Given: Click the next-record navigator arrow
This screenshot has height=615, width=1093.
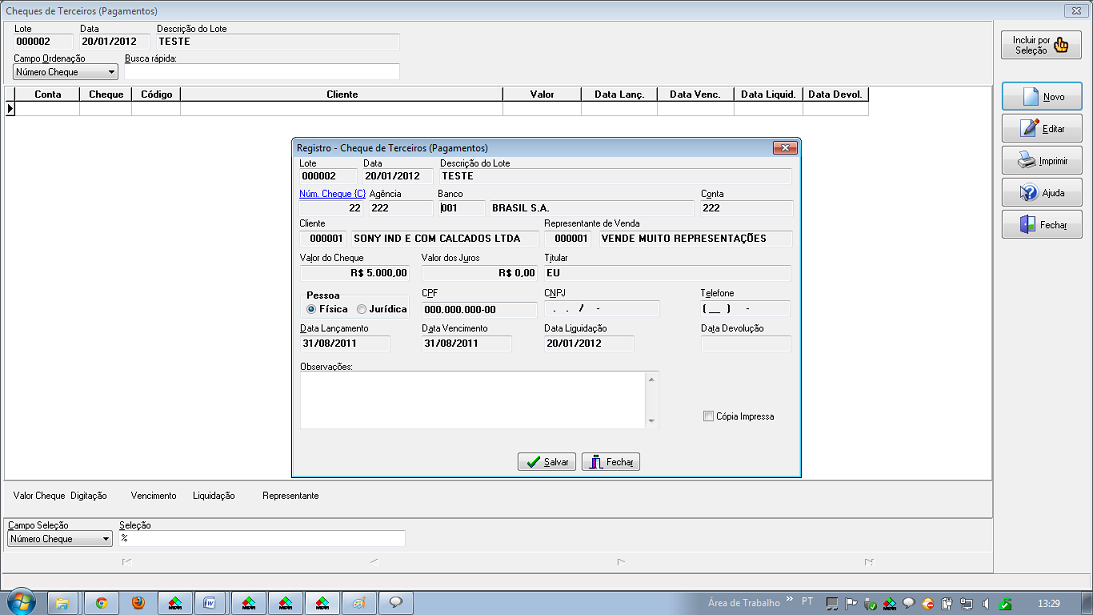Looking at the screenshot, I should [621, 561].
